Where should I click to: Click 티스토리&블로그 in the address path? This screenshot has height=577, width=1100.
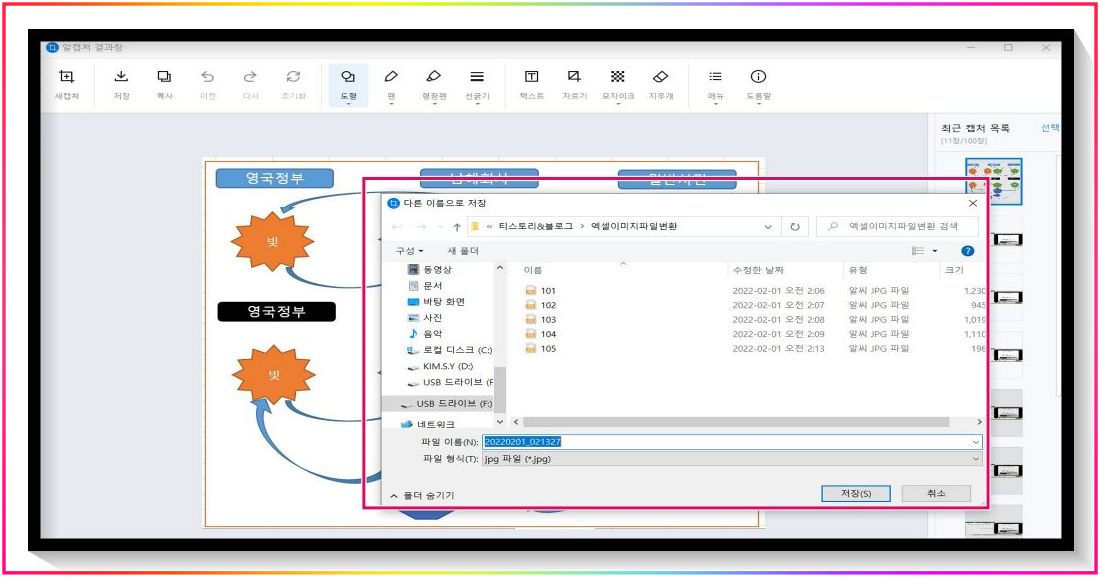(535, 226)
